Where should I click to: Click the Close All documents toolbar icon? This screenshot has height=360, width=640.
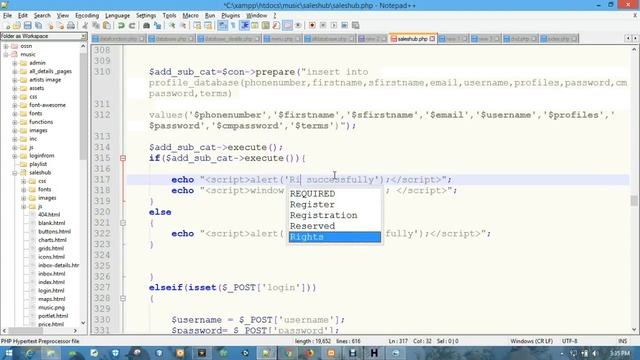coord(60,26)
